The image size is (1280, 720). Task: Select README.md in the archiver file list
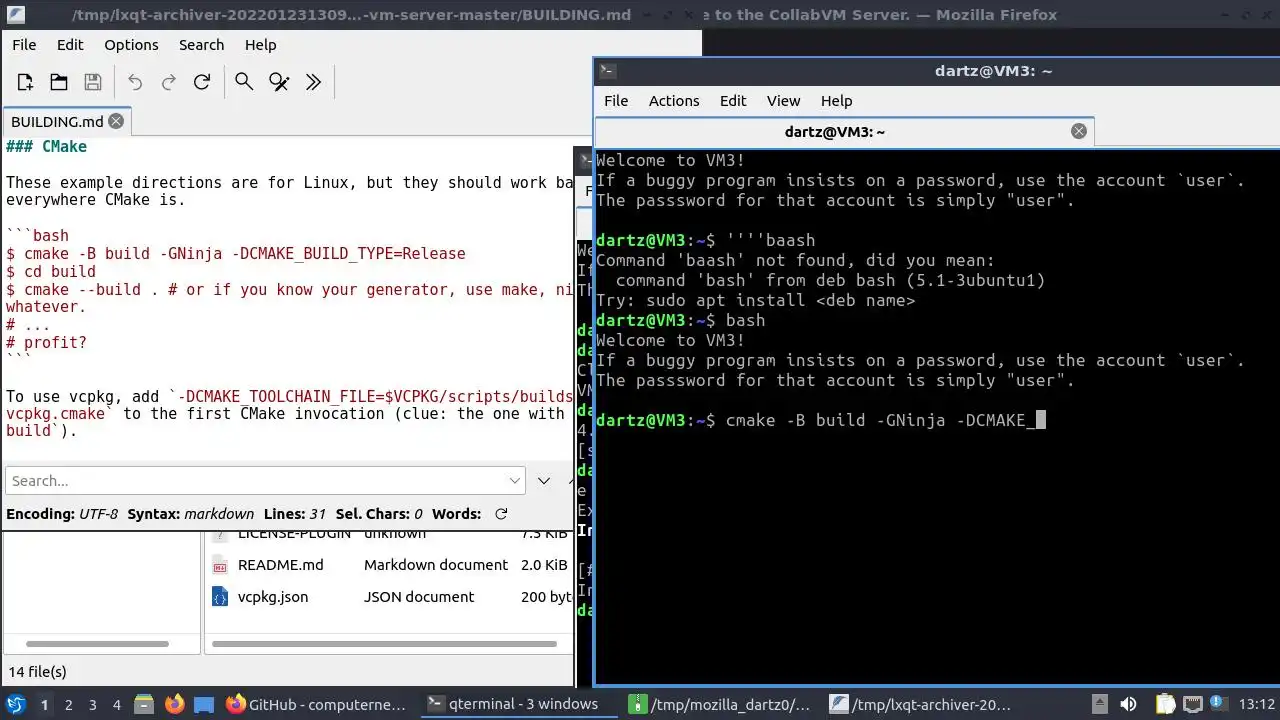click(x=281, y=565)
